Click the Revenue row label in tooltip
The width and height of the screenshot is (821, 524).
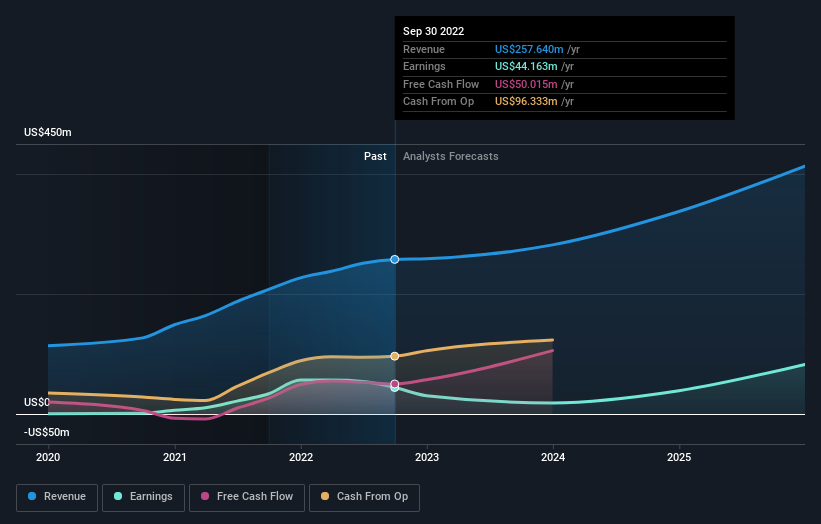(x=424, y=49)
